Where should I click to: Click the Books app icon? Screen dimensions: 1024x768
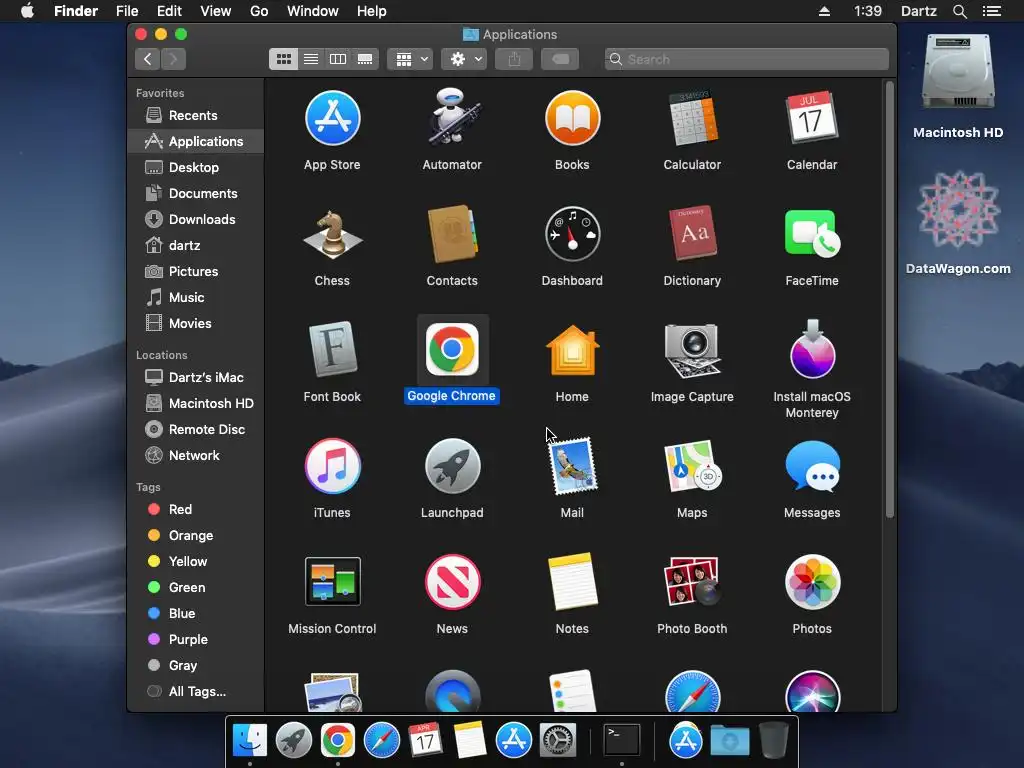click(x=572, y=119)
